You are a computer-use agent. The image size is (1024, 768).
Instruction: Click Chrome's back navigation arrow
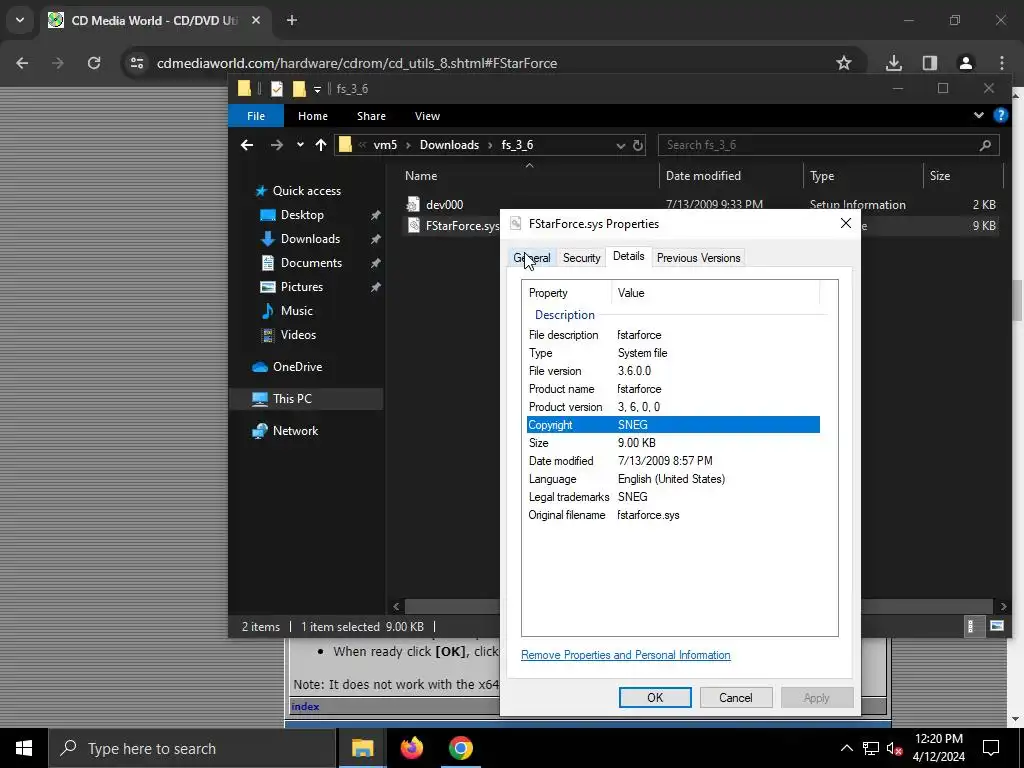click(x=22, y=63)
